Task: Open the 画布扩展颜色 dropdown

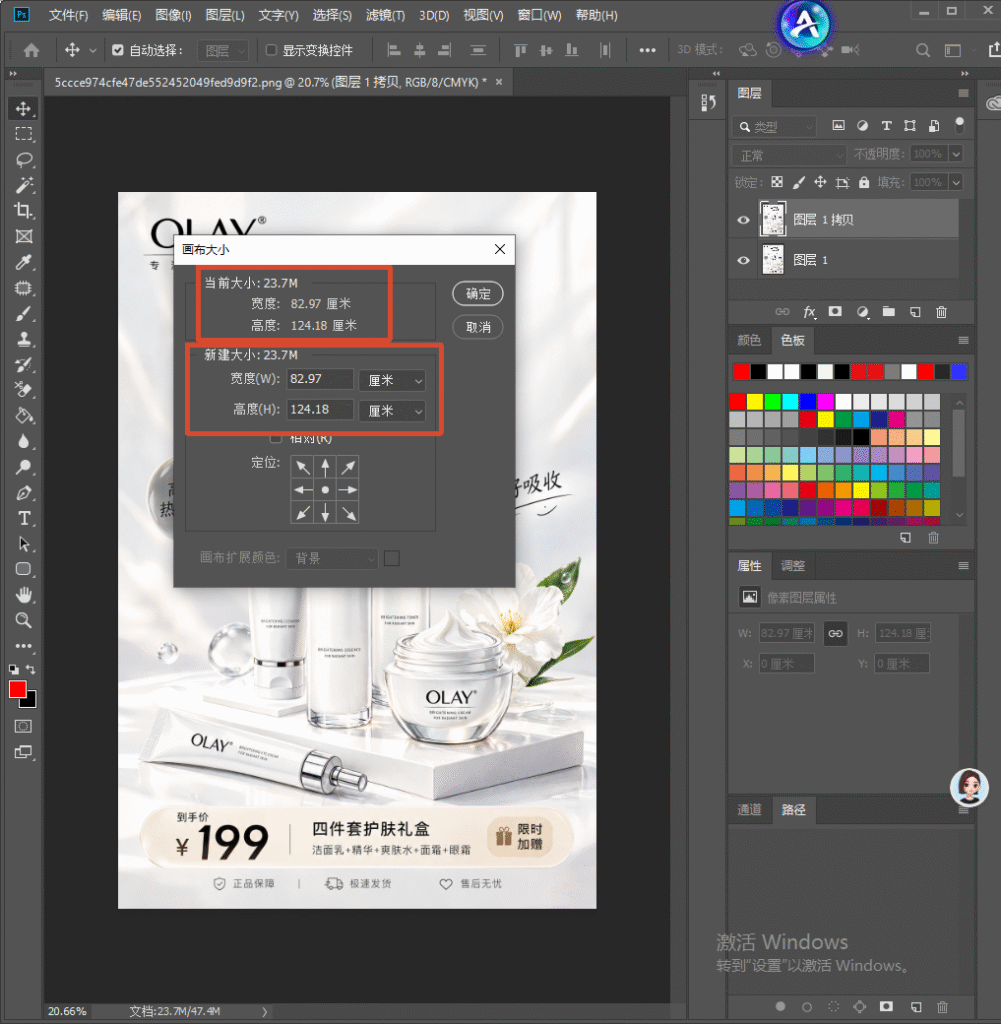Action: pyautogui.click(x=332, y=558)
